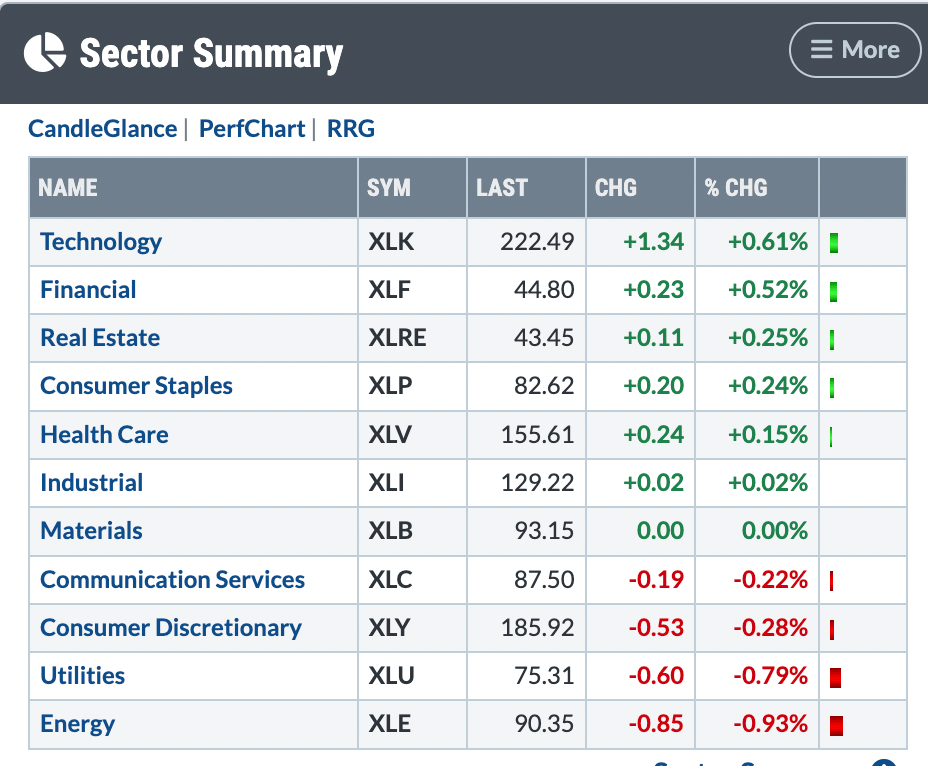
Task: Open the PerfChart link
Action: click(x=252, y=129)
